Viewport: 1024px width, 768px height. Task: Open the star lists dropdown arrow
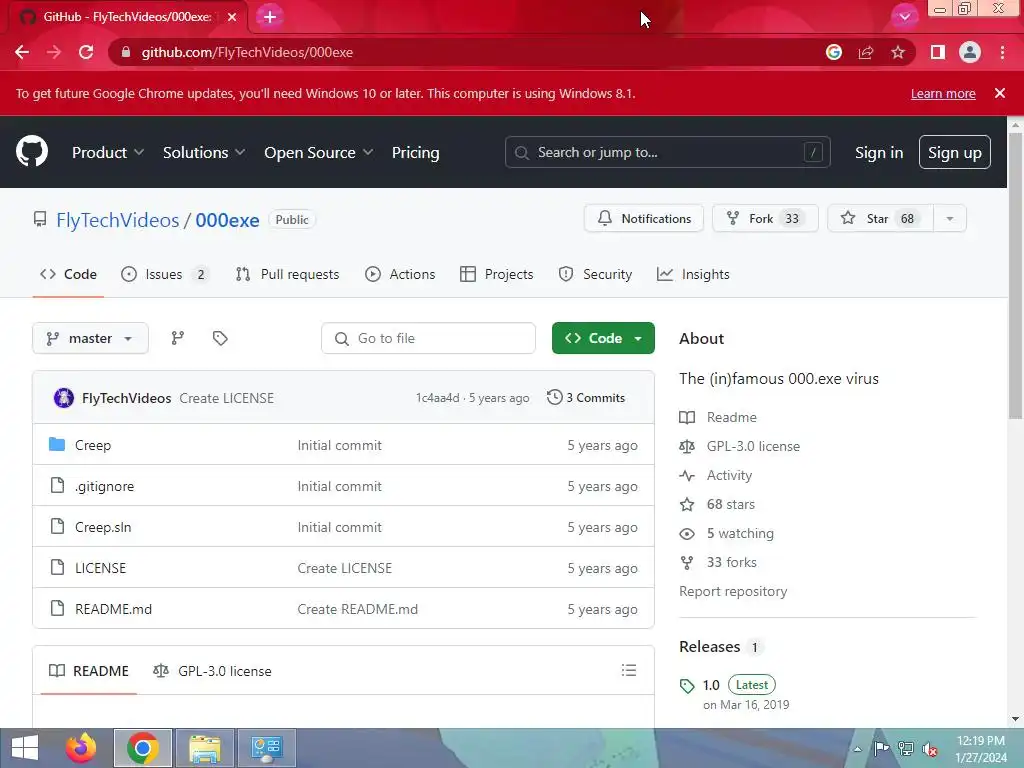950,218
